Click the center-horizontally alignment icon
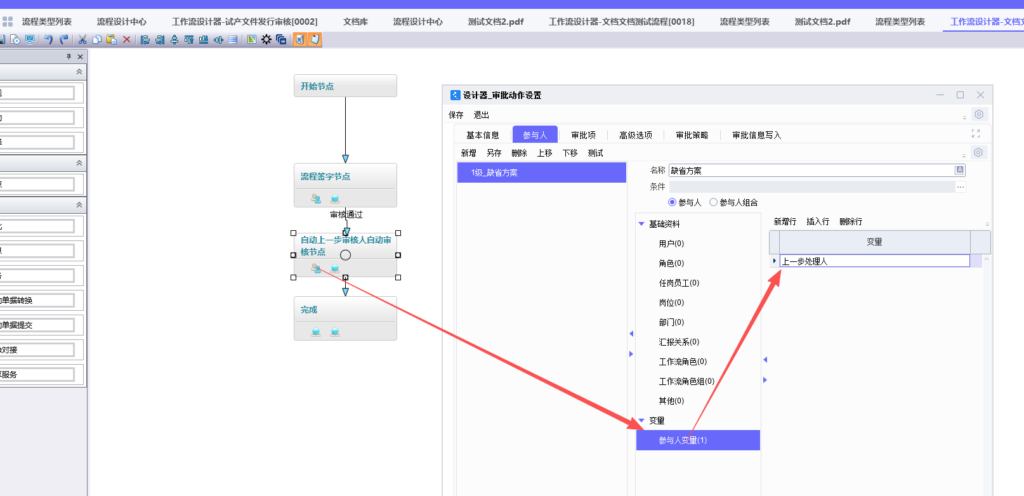 (x=174, y=40)
